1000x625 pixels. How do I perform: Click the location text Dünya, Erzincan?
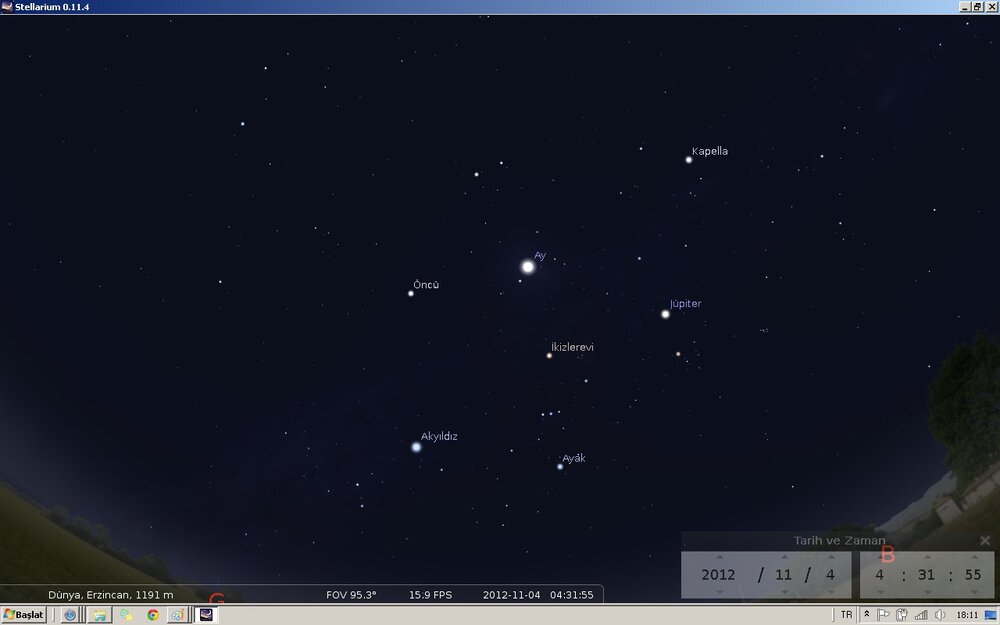click(x=111, y=595)
